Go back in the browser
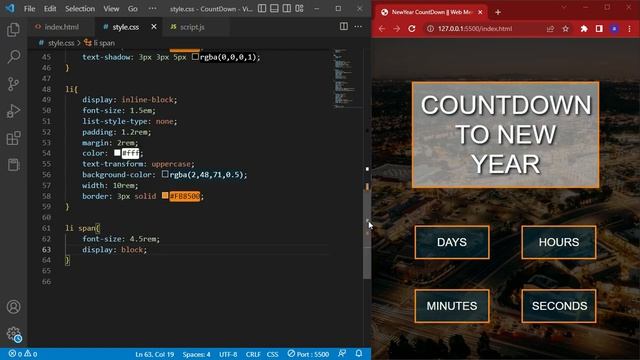Image resolution: width=640 pixels, height=360 pixels. pyautogui.click(x=382, y=29)
